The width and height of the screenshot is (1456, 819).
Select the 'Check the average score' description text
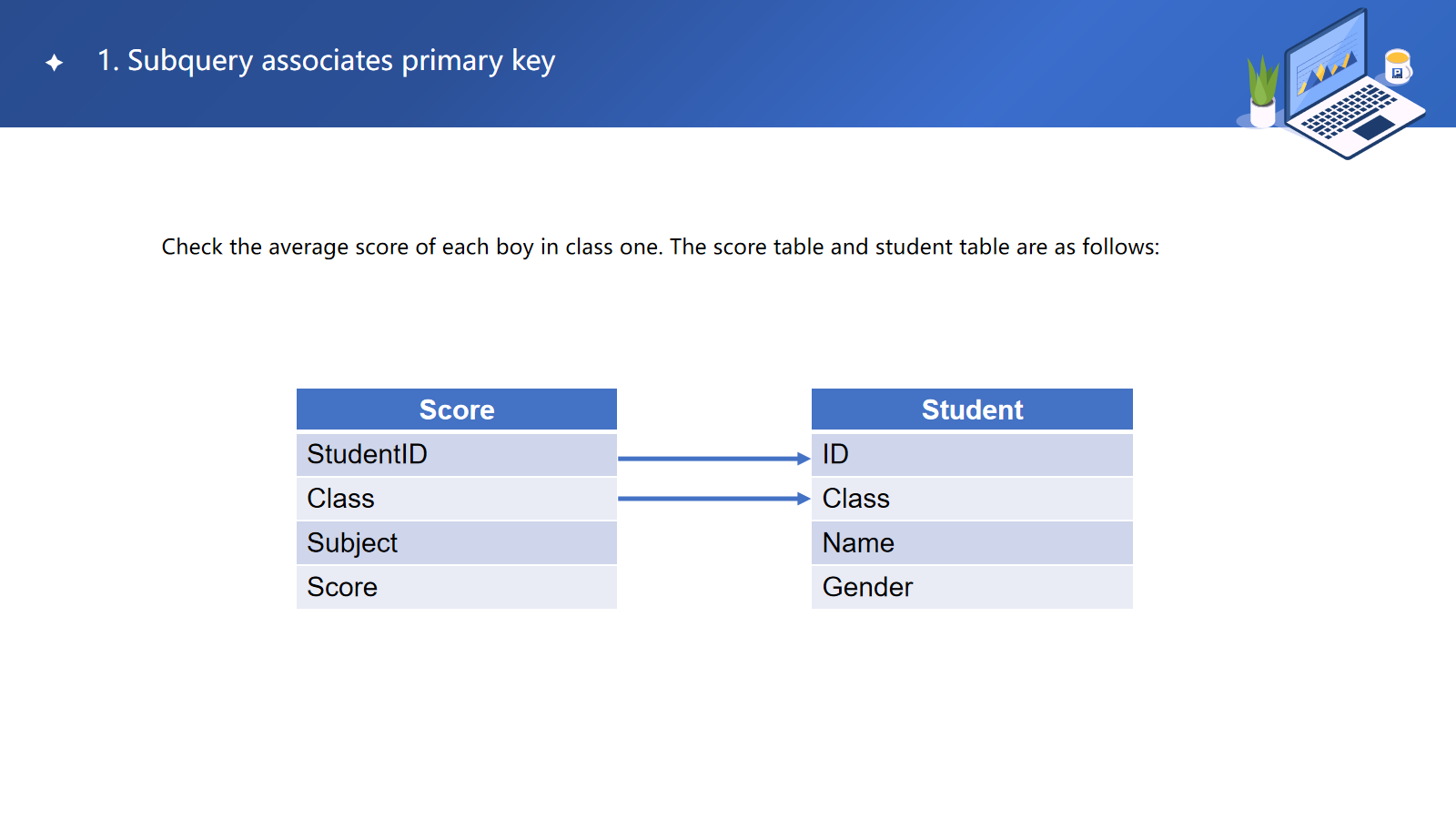[660, 247]
